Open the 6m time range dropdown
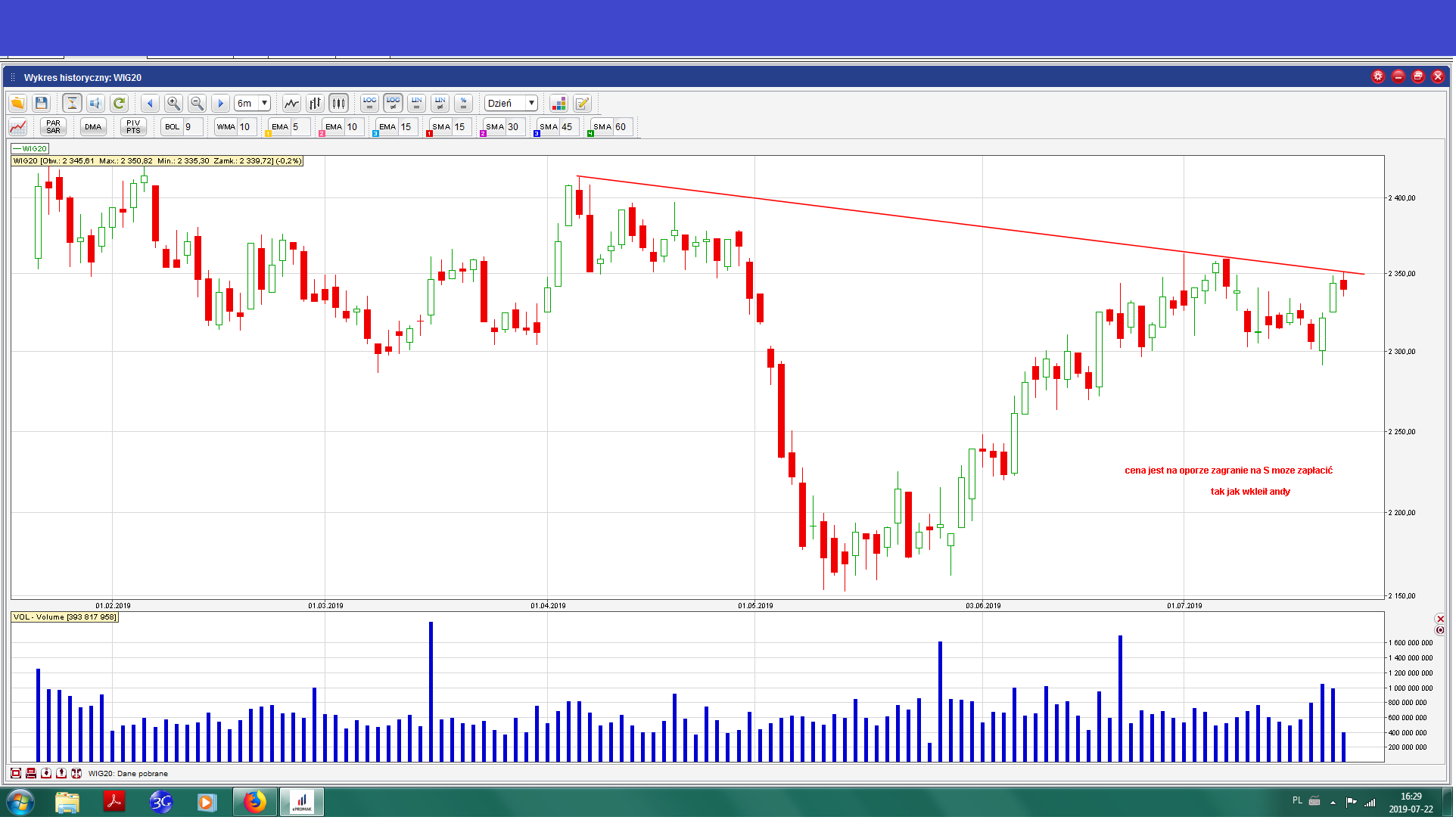 click(264, 104)
